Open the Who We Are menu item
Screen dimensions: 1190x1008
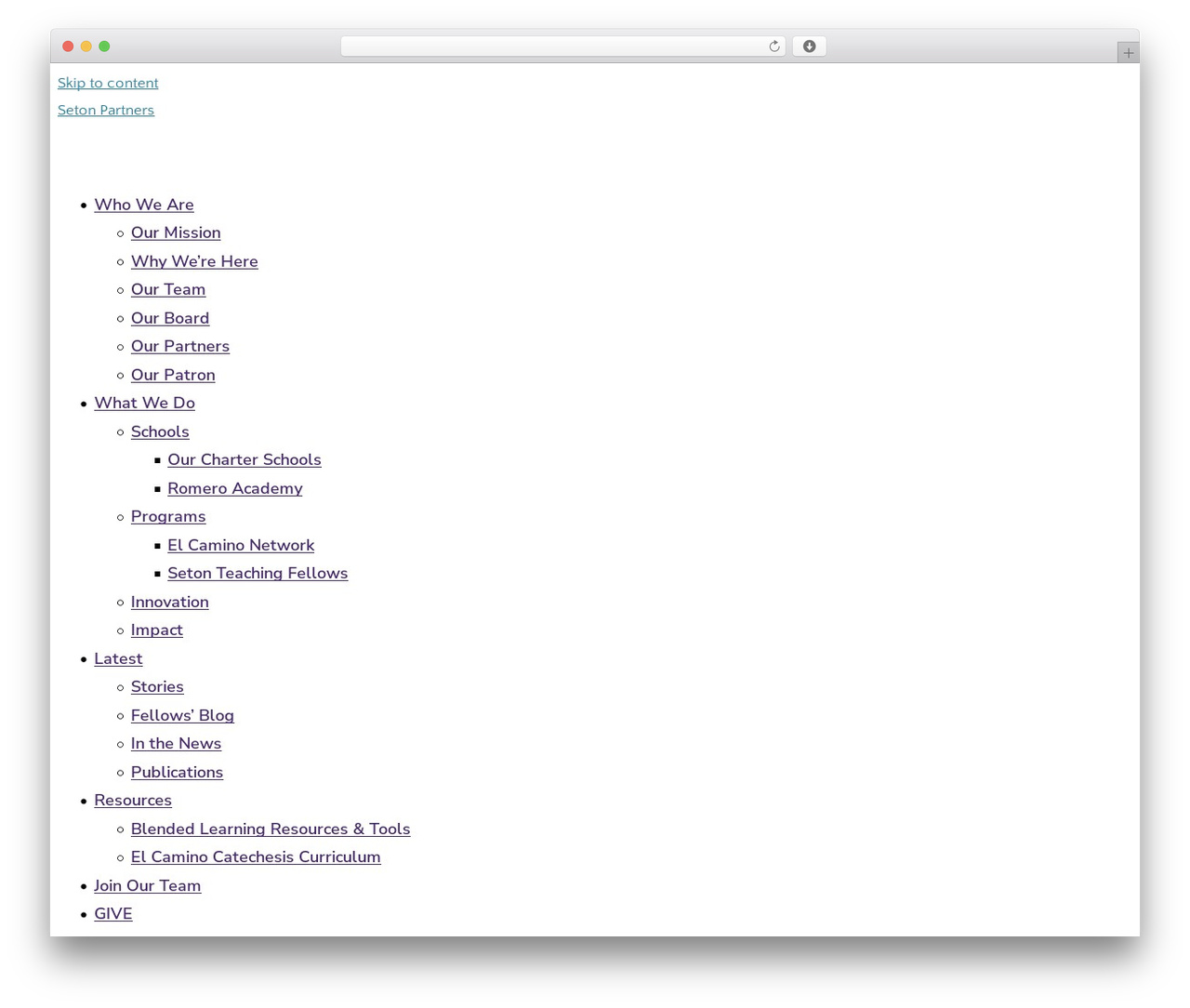point(144,205)
